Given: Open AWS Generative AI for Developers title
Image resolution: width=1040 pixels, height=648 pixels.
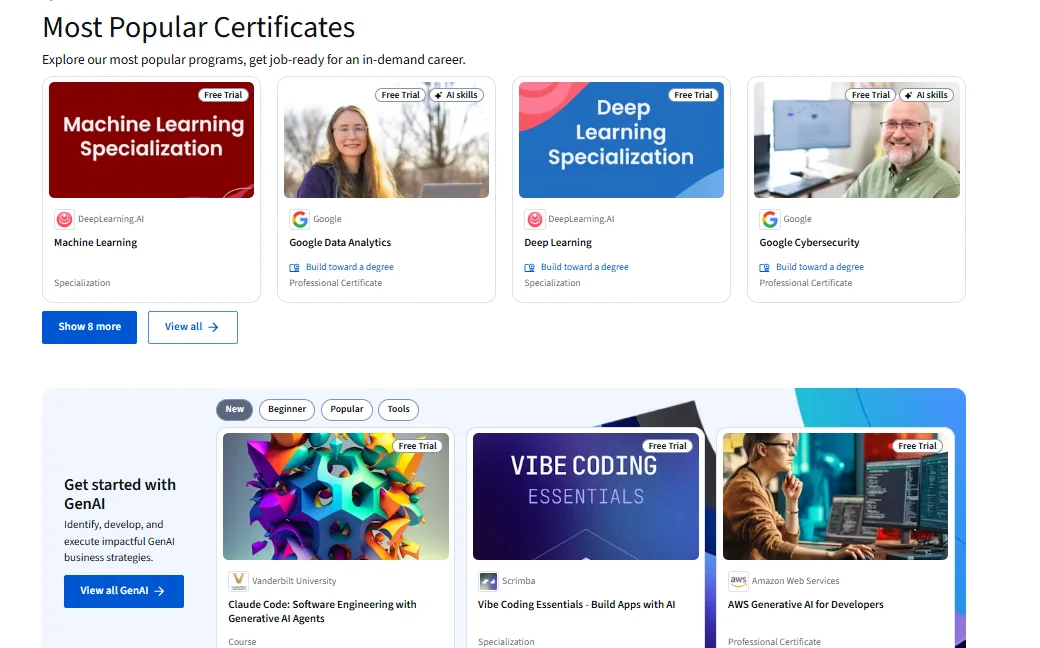Looking at the screenshot, I should coord(805,605).
